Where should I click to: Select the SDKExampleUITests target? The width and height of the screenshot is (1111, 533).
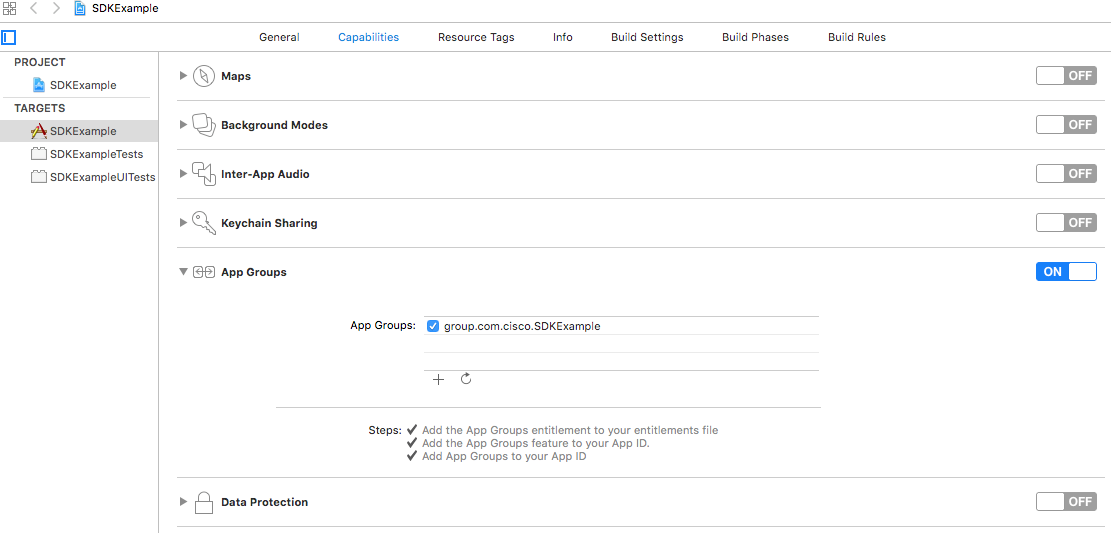click(103, 177)
